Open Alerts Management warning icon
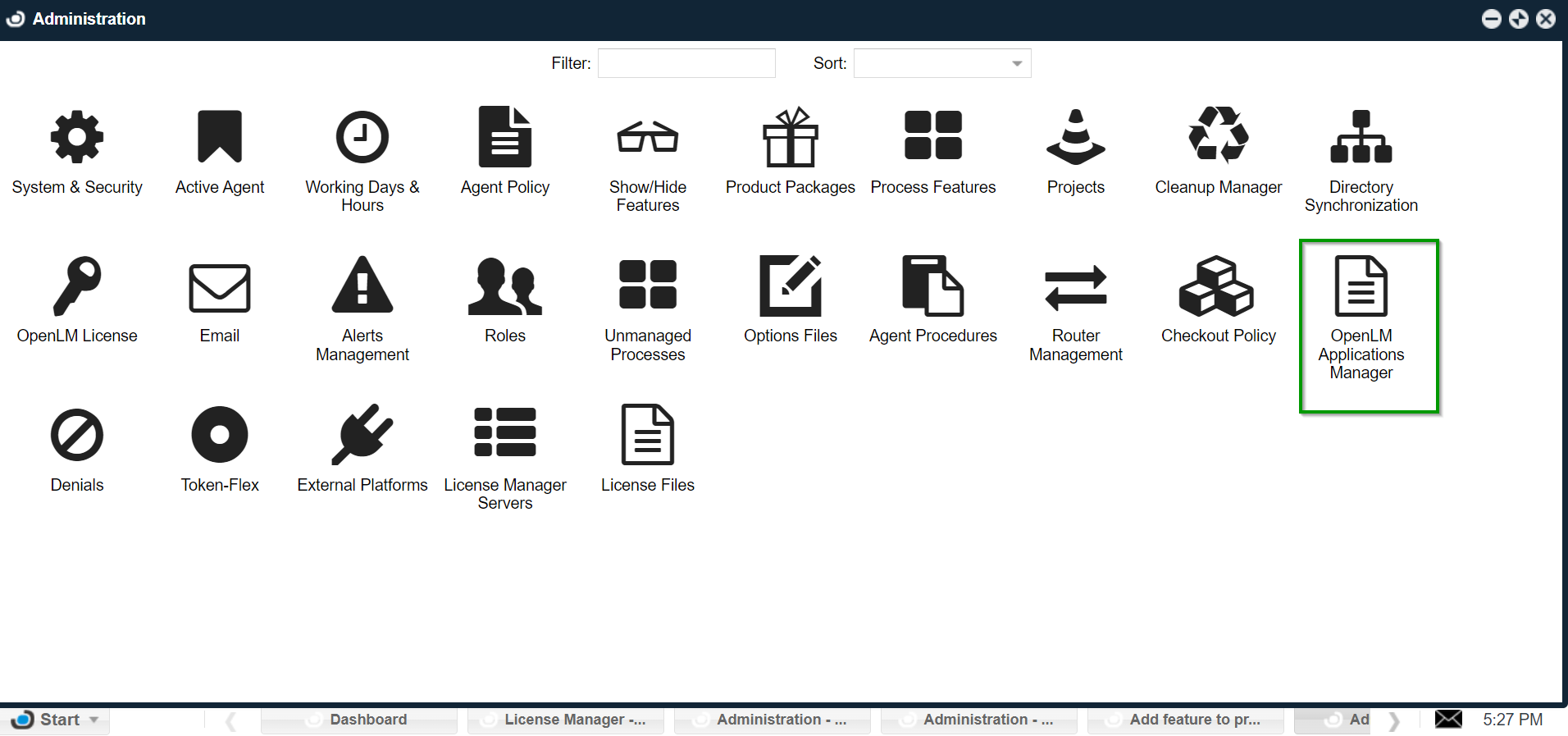This screenshot has height=736, width=1568. [362, 286]
